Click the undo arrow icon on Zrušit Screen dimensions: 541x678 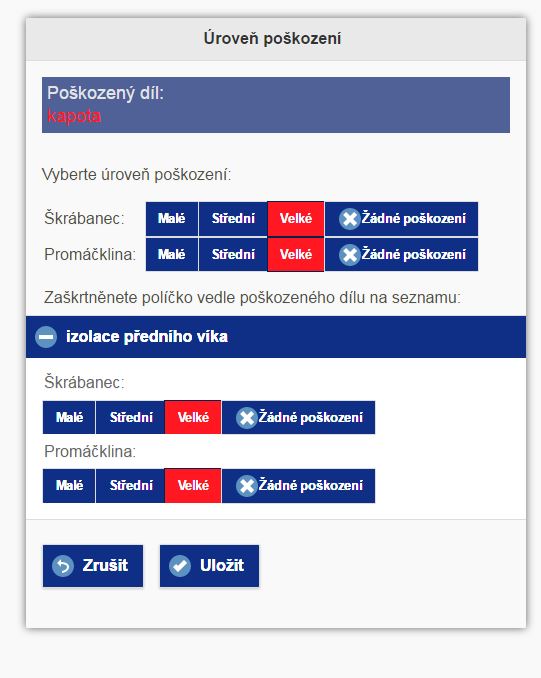coord(63,566)
